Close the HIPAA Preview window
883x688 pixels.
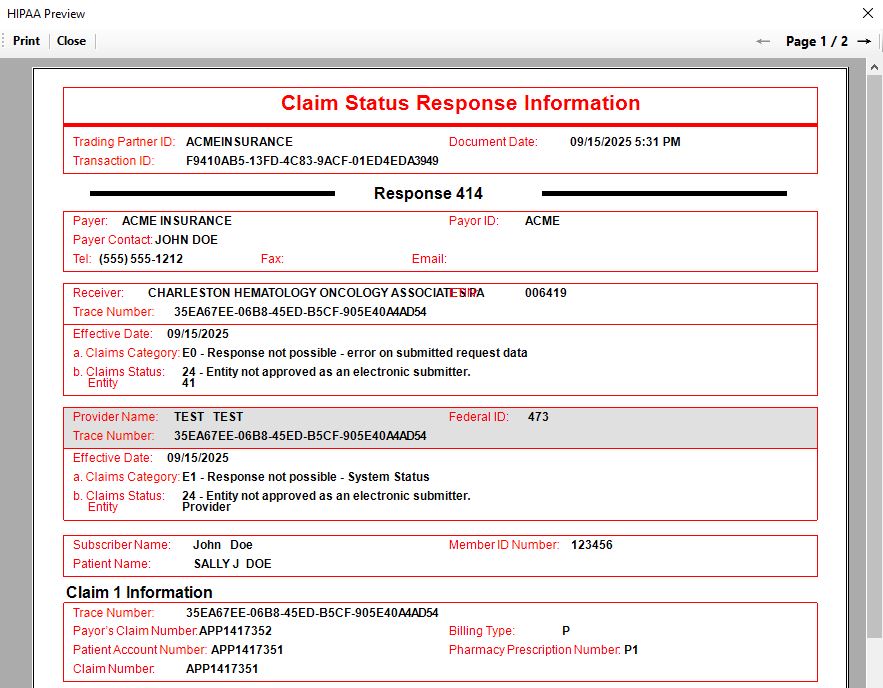pos(868,14)
